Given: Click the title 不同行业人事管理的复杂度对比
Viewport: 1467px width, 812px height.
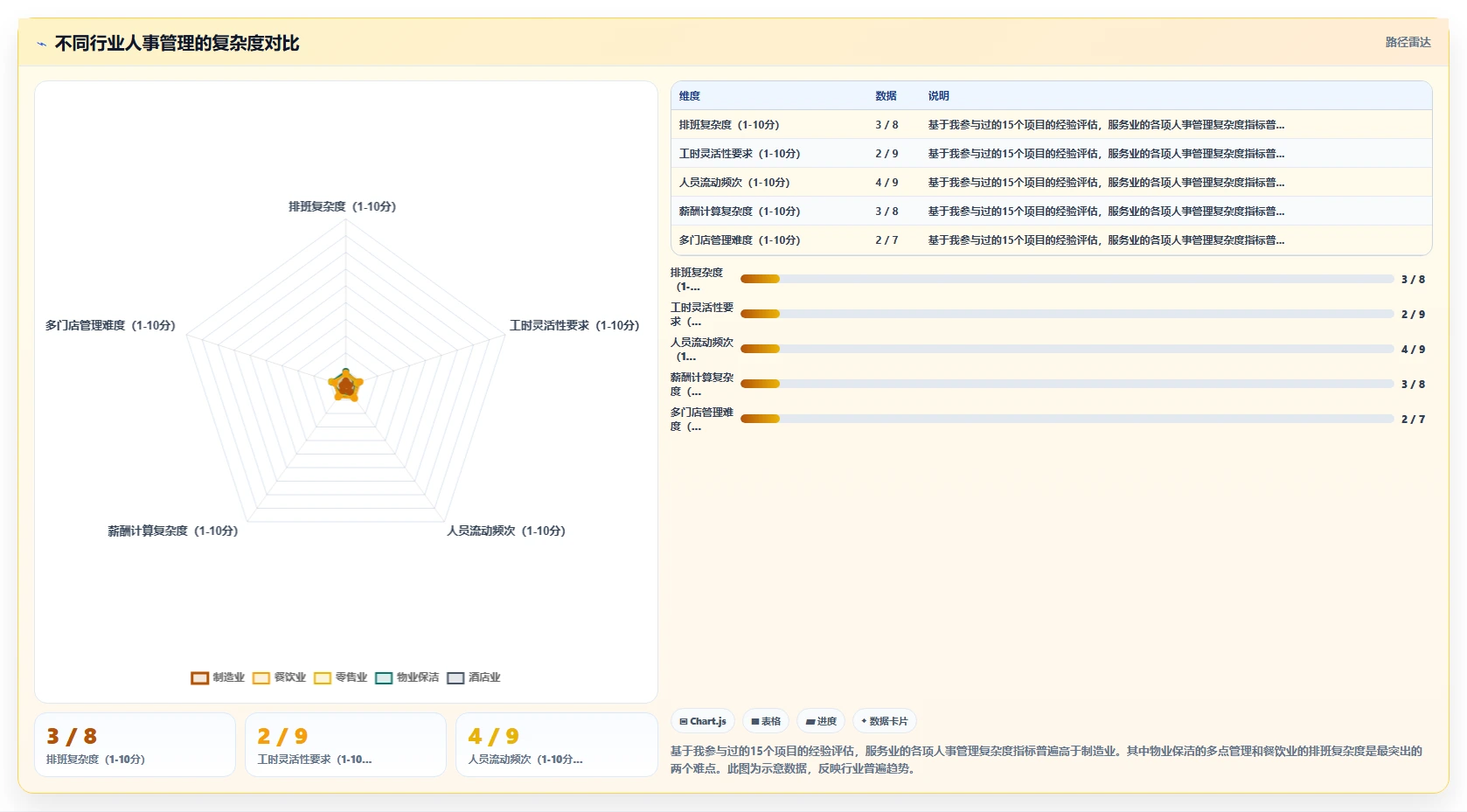Looking at the screenshot, I should (177, 43).
